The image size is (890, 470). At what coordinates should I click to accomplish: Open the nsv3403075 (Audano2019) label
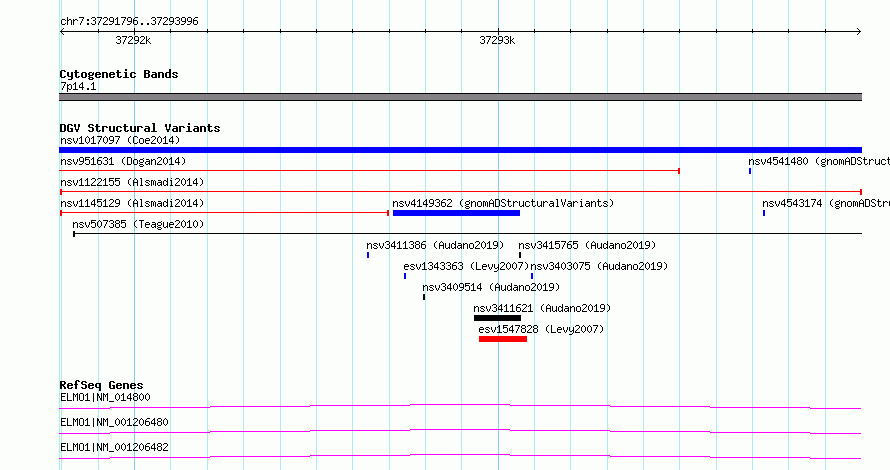coord(599,266)
